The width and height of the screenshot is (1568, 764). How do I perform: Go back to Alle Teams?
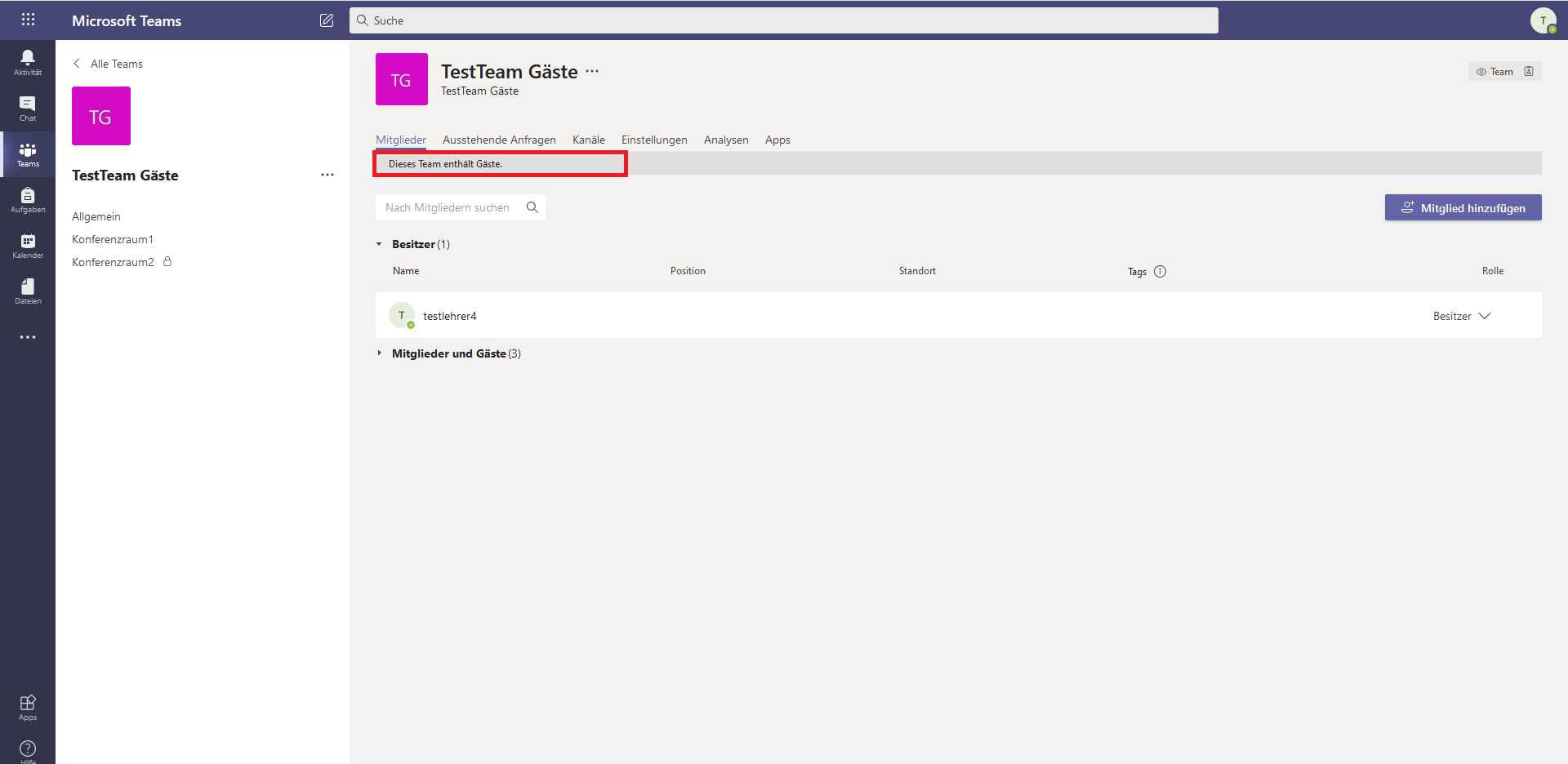(108, 64)
